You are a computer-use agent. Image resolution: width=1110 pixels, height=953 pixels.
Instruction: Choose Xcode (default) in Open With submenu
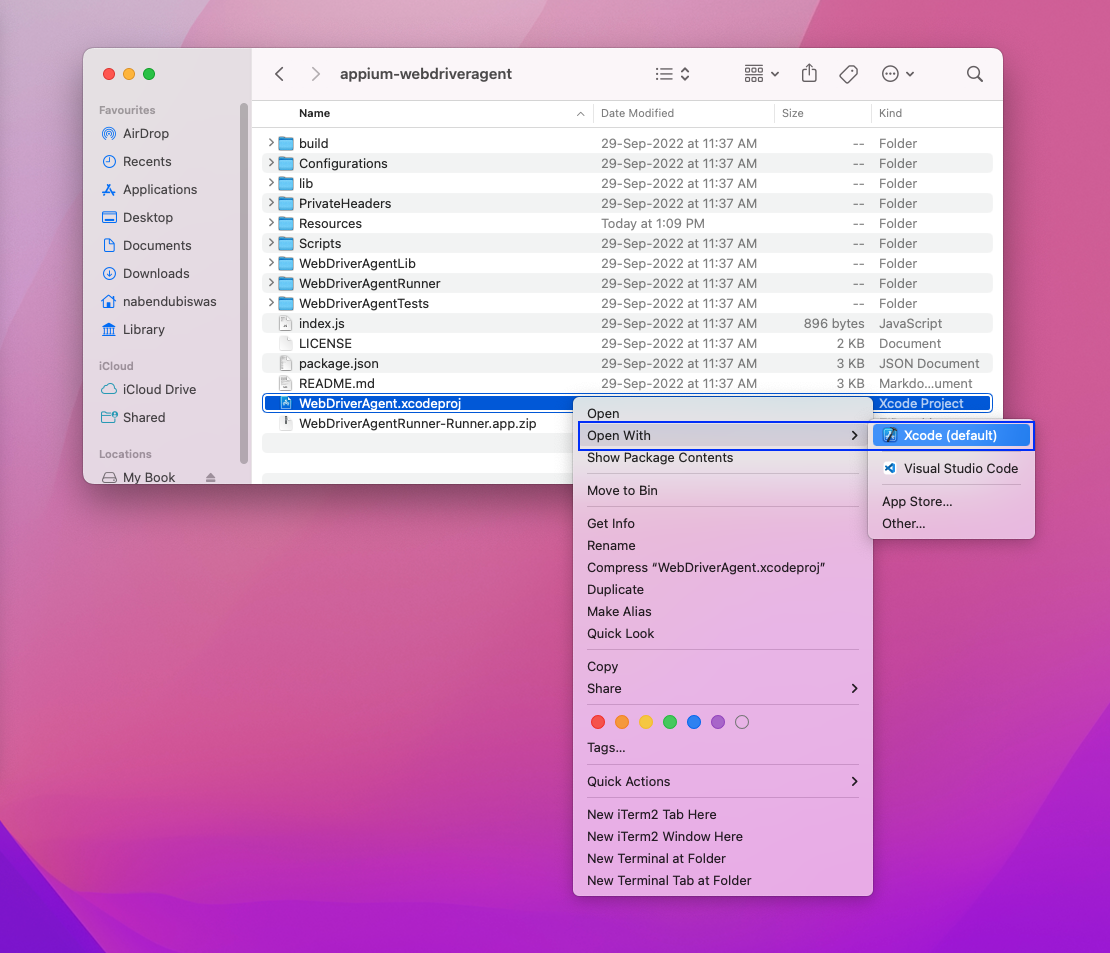951,435
